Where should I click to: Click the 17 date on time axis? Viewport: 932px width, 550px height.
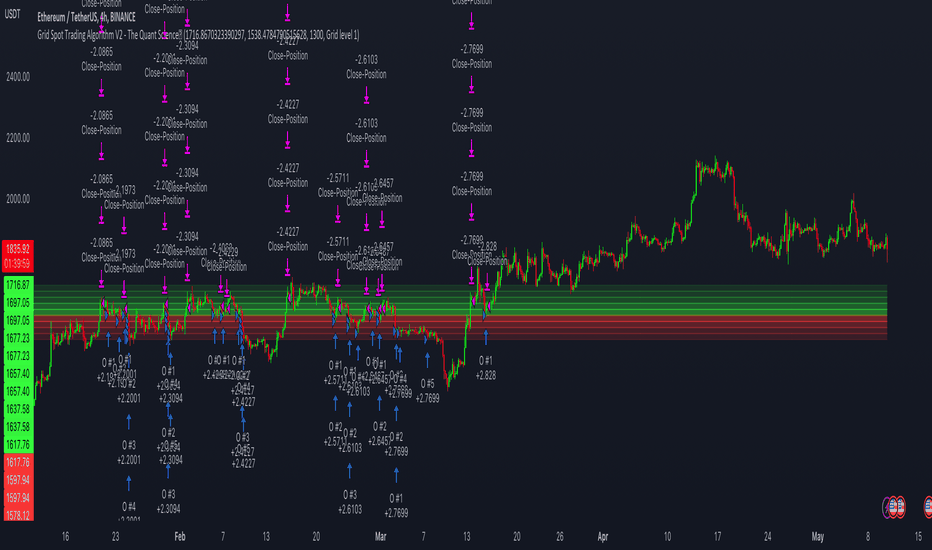tap(717, 537)
